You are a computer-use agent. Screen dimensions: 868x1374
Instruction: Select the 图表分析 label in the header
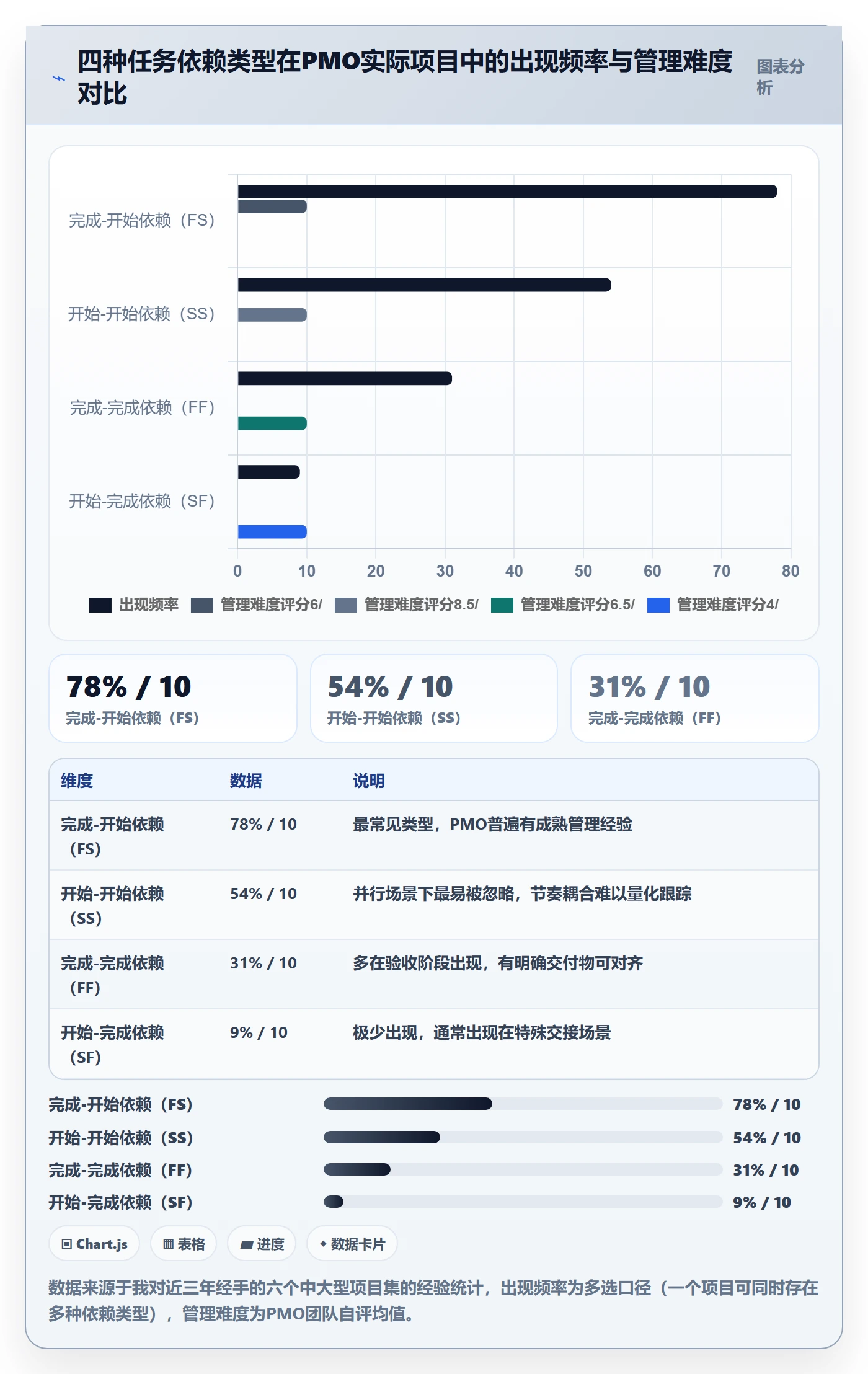781,77
